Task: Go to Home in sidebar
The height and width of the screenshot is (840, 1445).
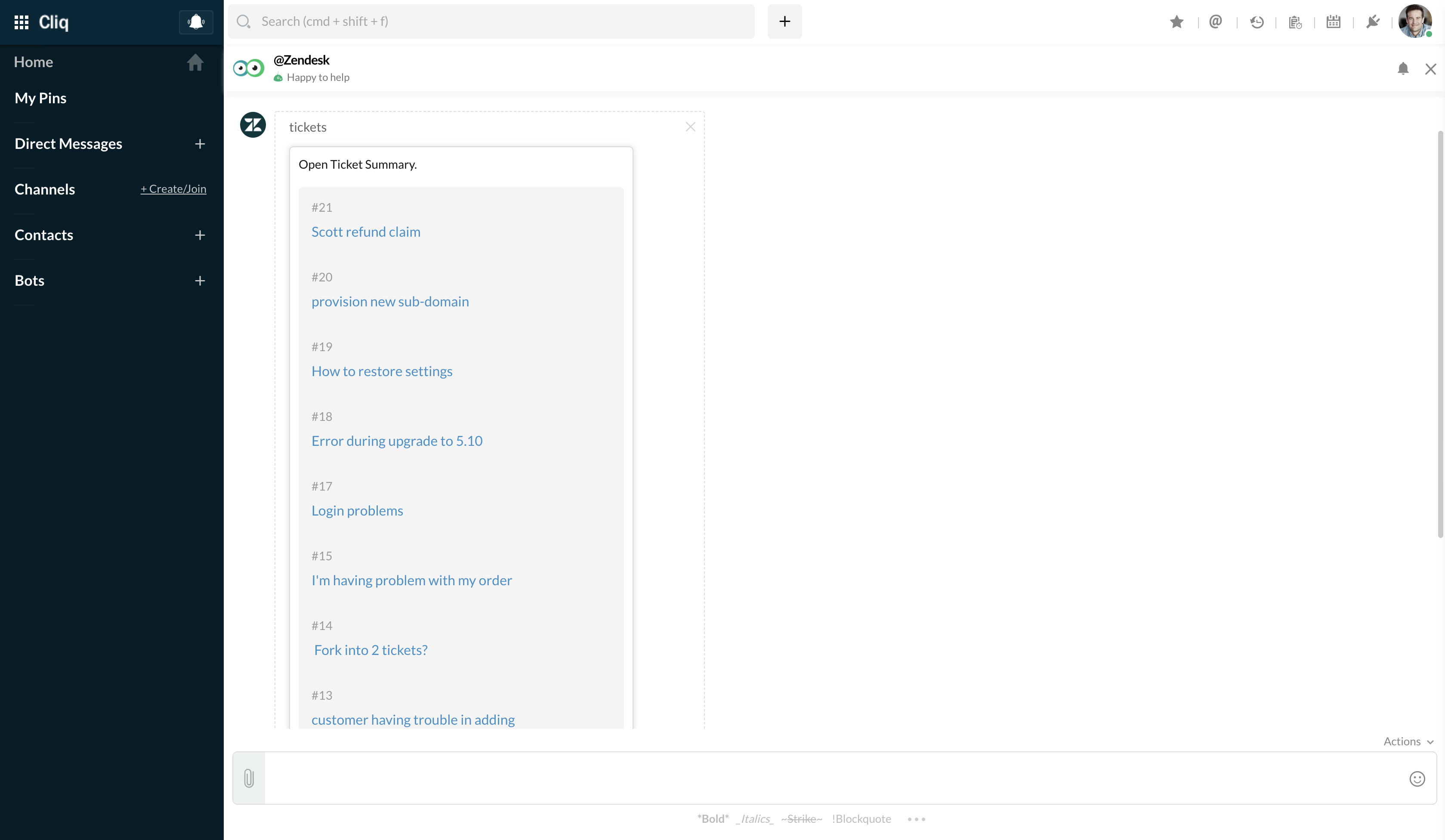Action: tap(33, 62)
